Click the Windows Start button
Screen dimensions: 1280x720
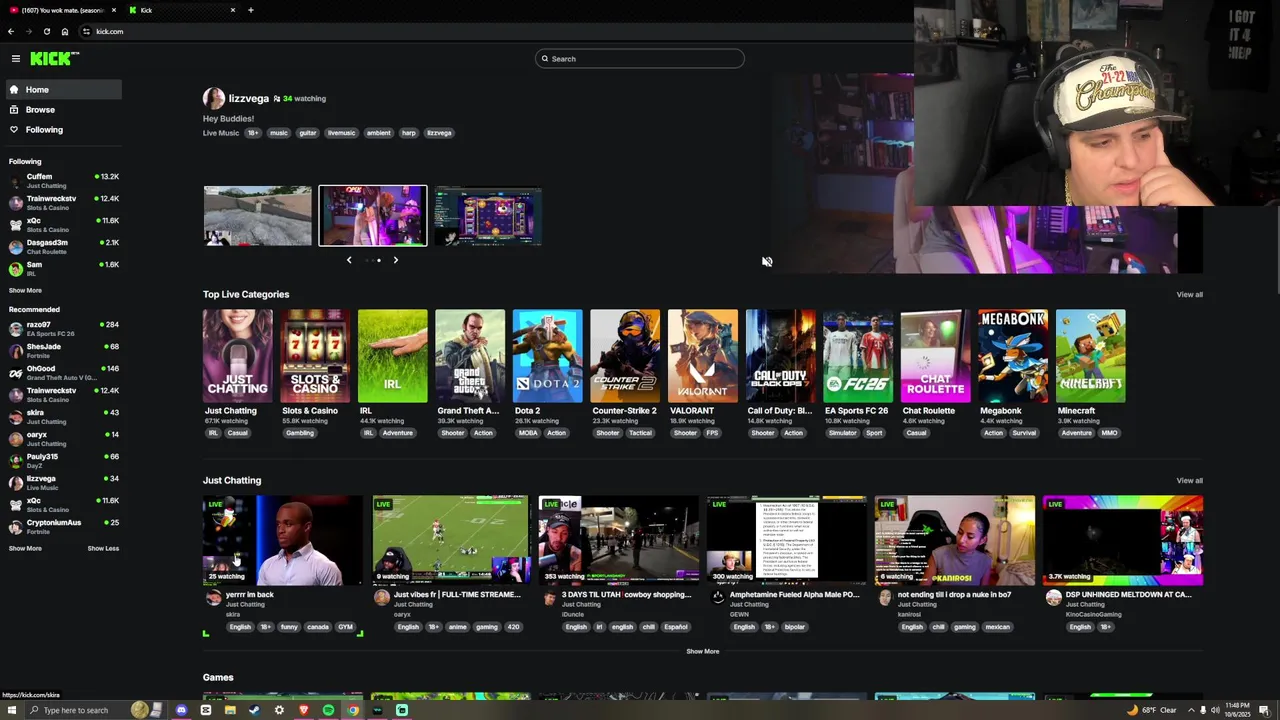[11, 710]
